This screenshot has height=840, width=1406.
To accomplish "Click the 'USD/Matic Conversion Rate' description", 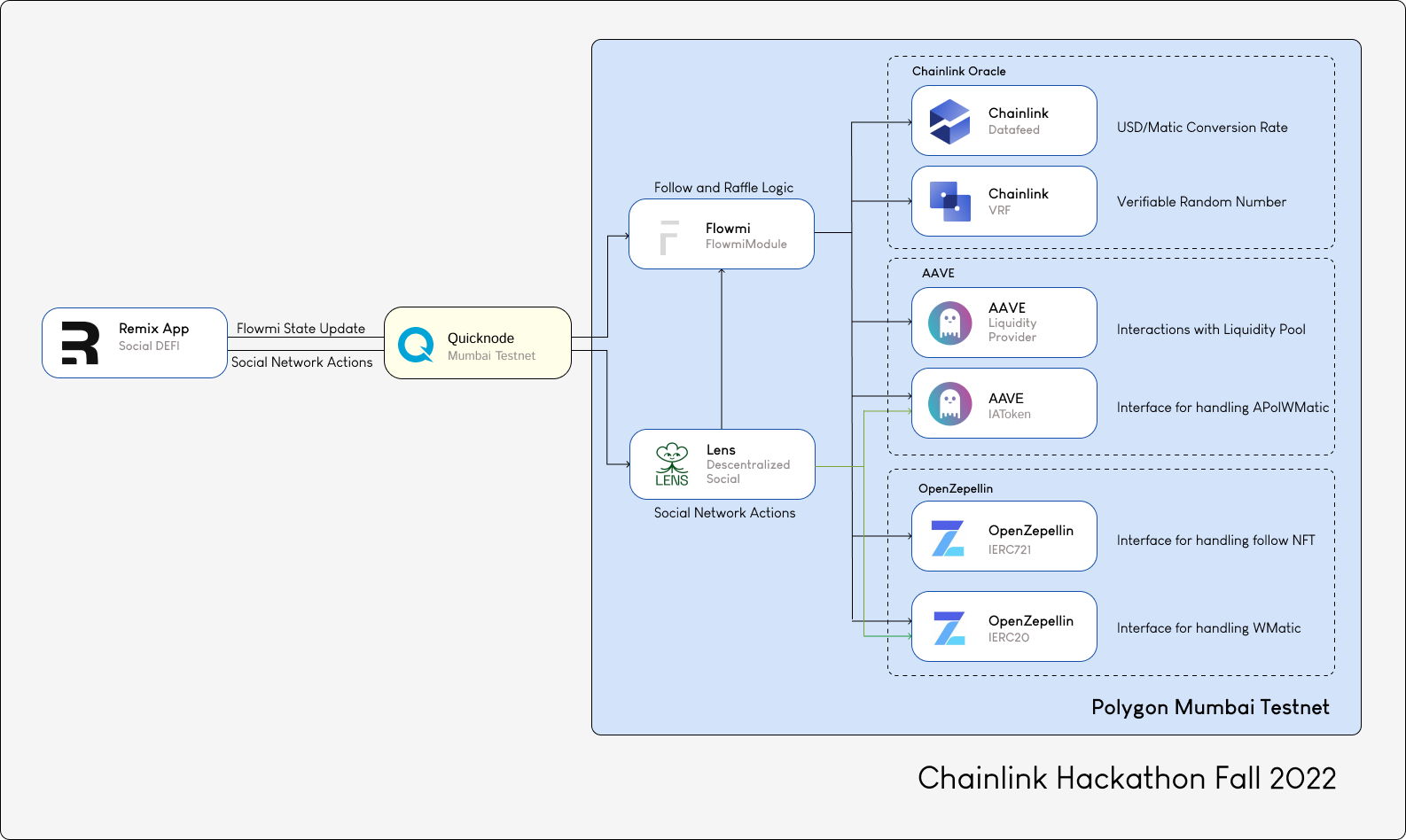I will [x=1202, y=128].
